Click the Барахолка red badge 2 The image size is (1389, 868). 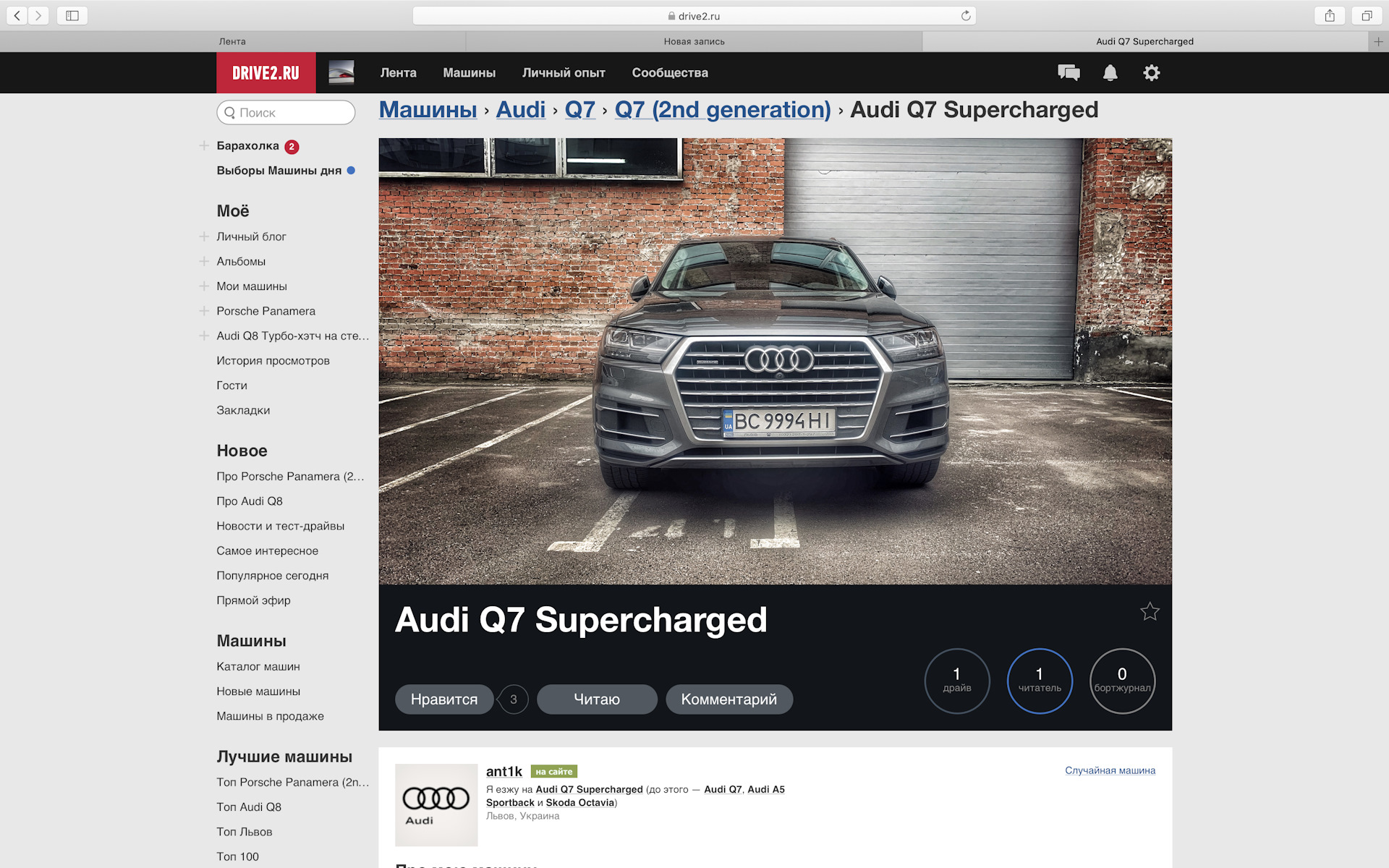(x=292, y=147)
